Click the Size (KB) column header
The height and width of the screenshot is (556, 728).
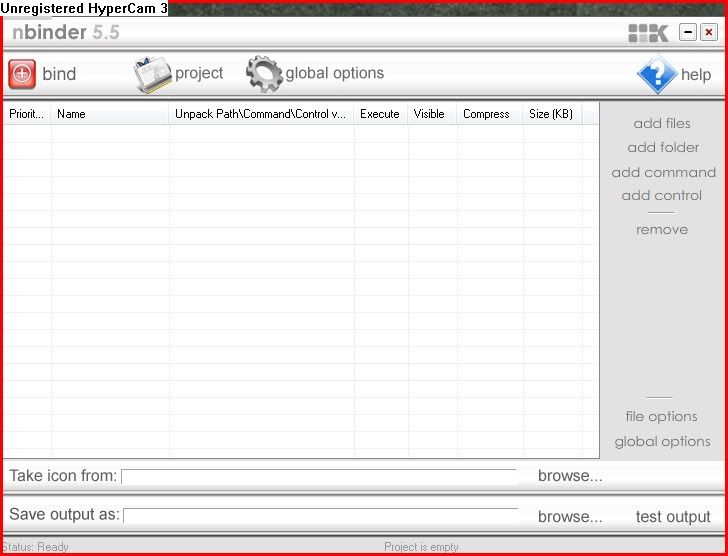(x=552, y=114)
